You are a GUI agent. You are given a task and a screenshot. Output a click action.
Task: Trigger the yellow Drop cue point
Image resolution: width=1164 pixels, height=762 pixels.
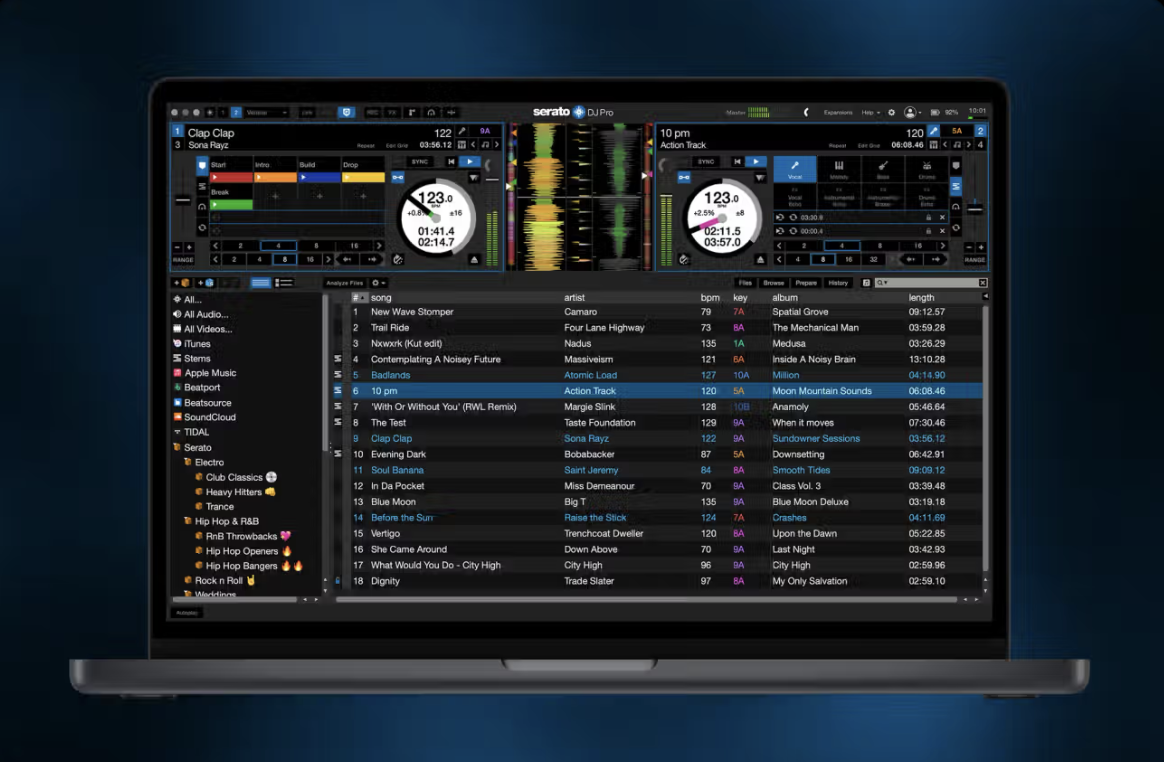point(363,178)
